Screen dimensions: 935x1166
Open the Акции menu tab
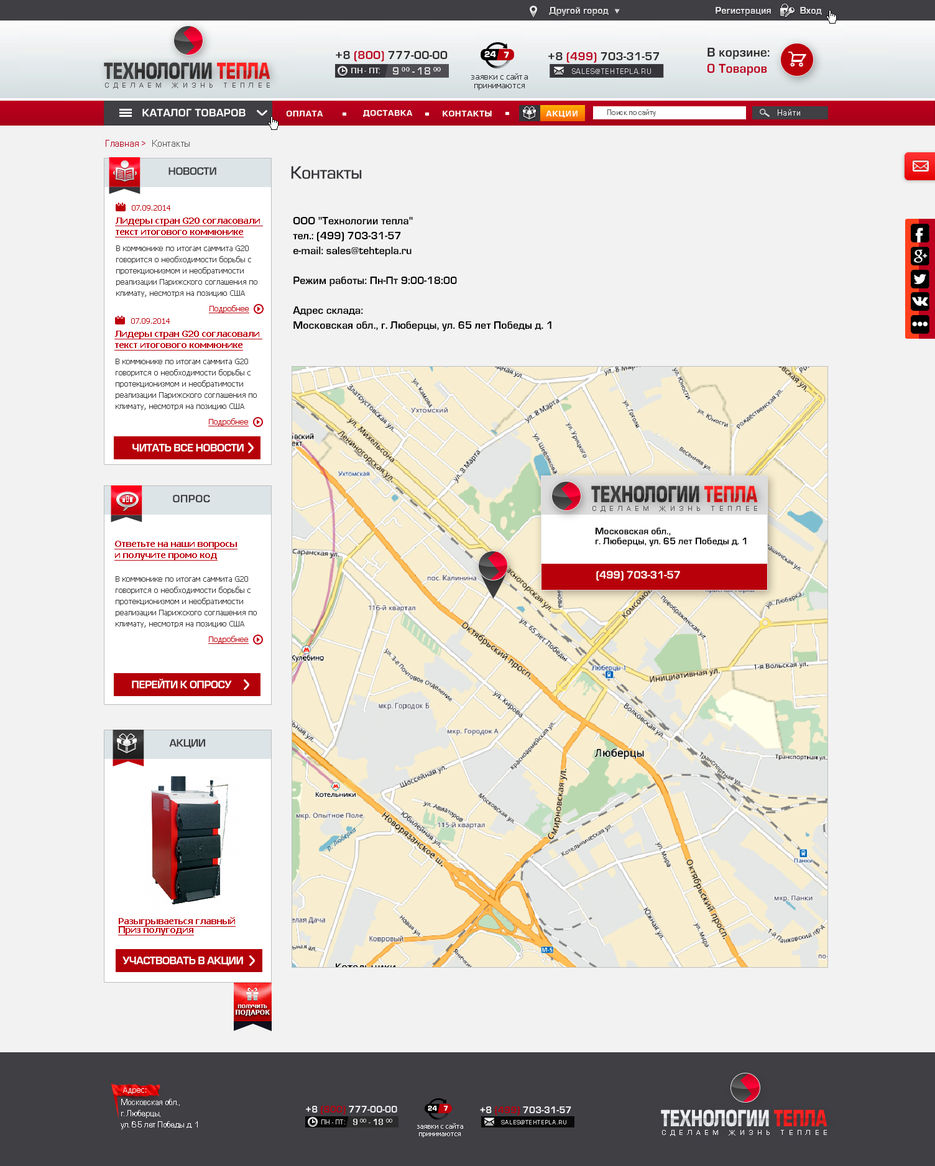point(562,113)
